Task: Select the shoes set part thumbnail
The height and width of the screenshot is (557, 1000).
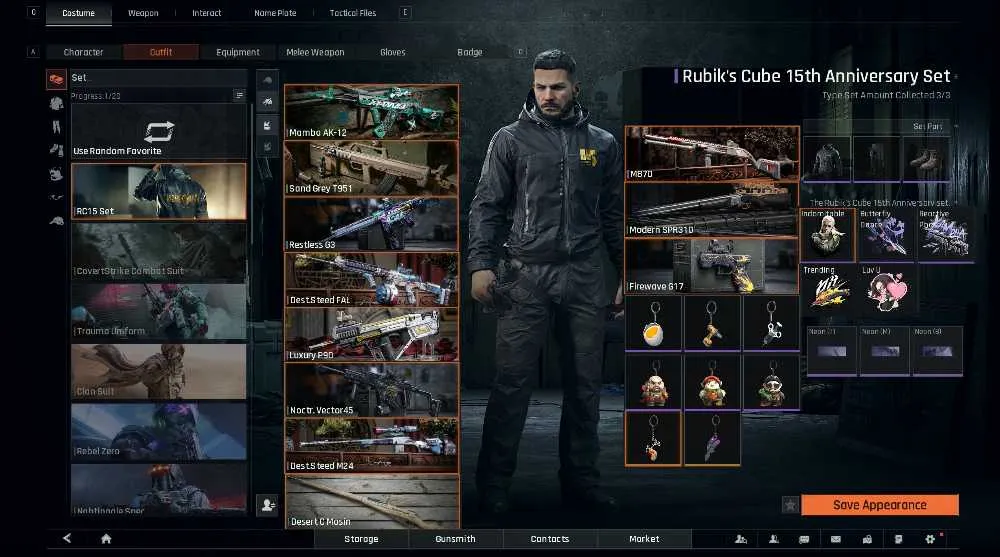Action: (x=927, y=158)
